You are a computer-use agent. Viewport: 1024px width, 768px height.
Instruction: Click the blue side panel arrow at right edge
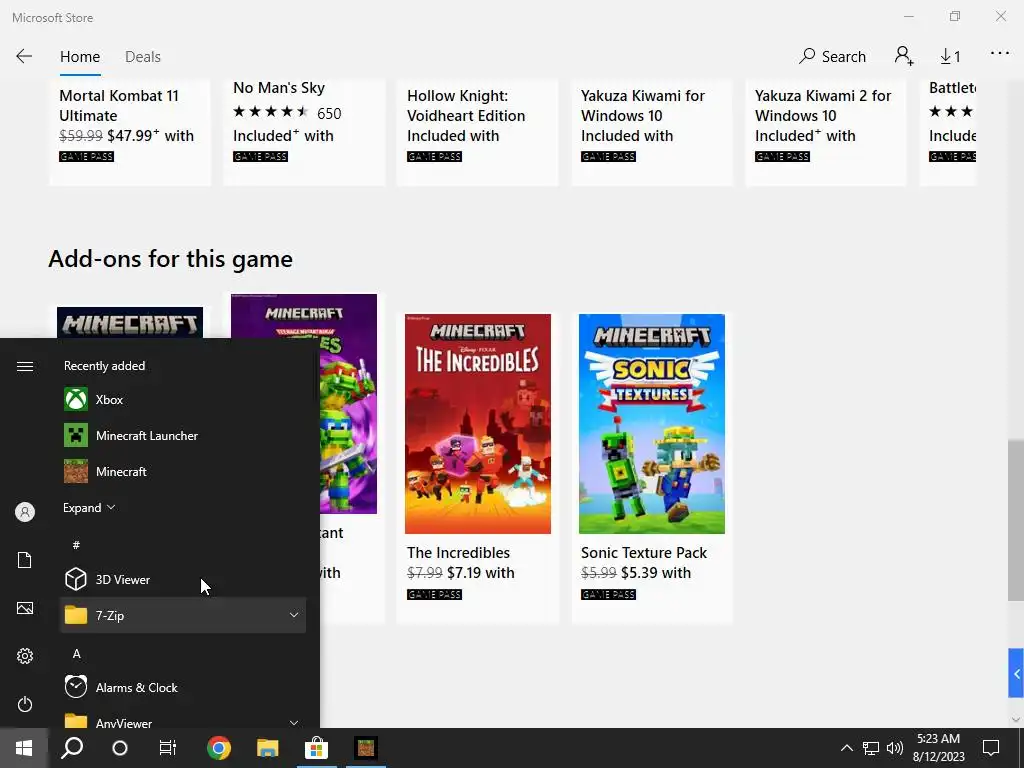point(1016,673)
